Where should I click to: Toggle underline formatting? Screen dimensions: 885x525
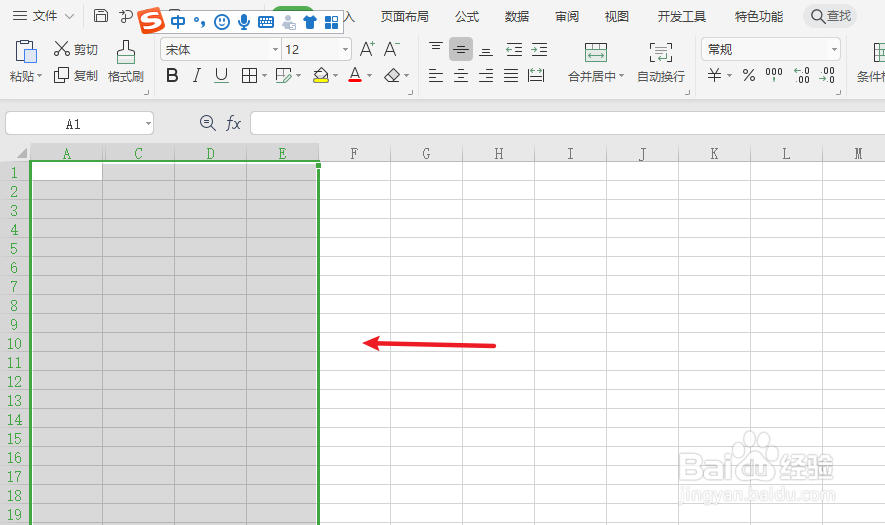pyautogui.click(x=221, y=75)
